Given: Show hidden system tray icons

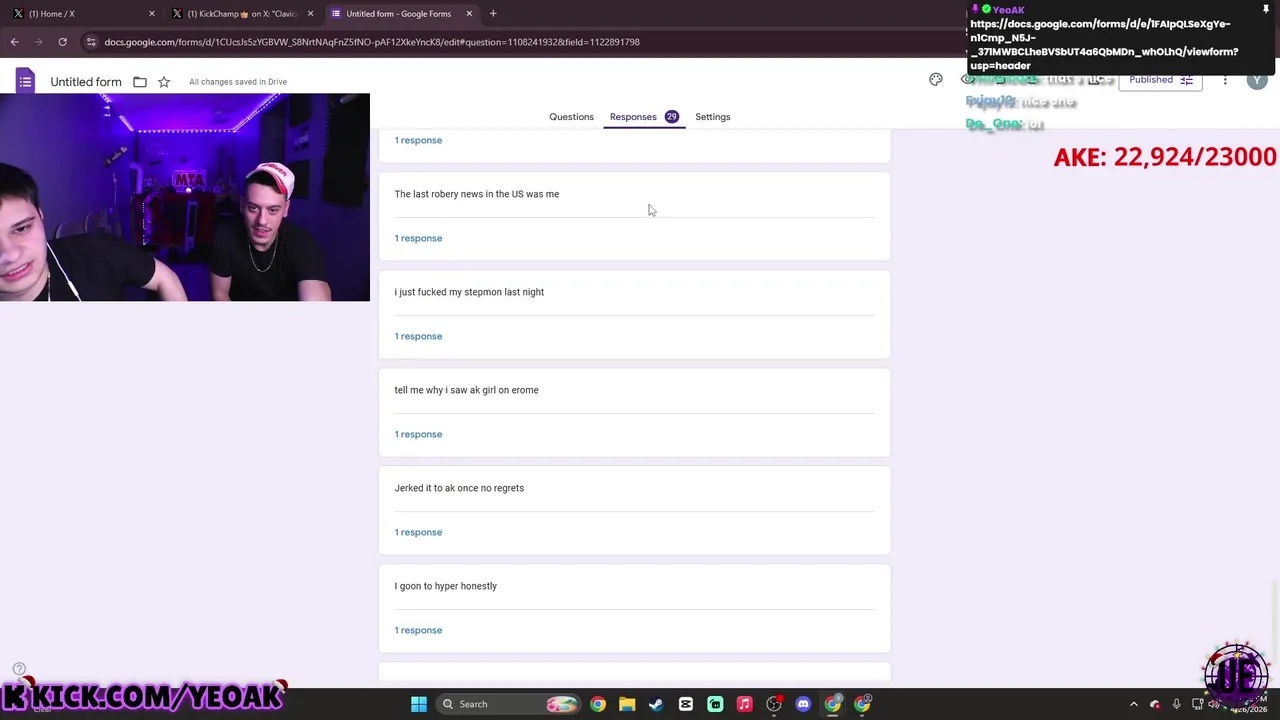Looking at the screenshot, I should 1133,704.
